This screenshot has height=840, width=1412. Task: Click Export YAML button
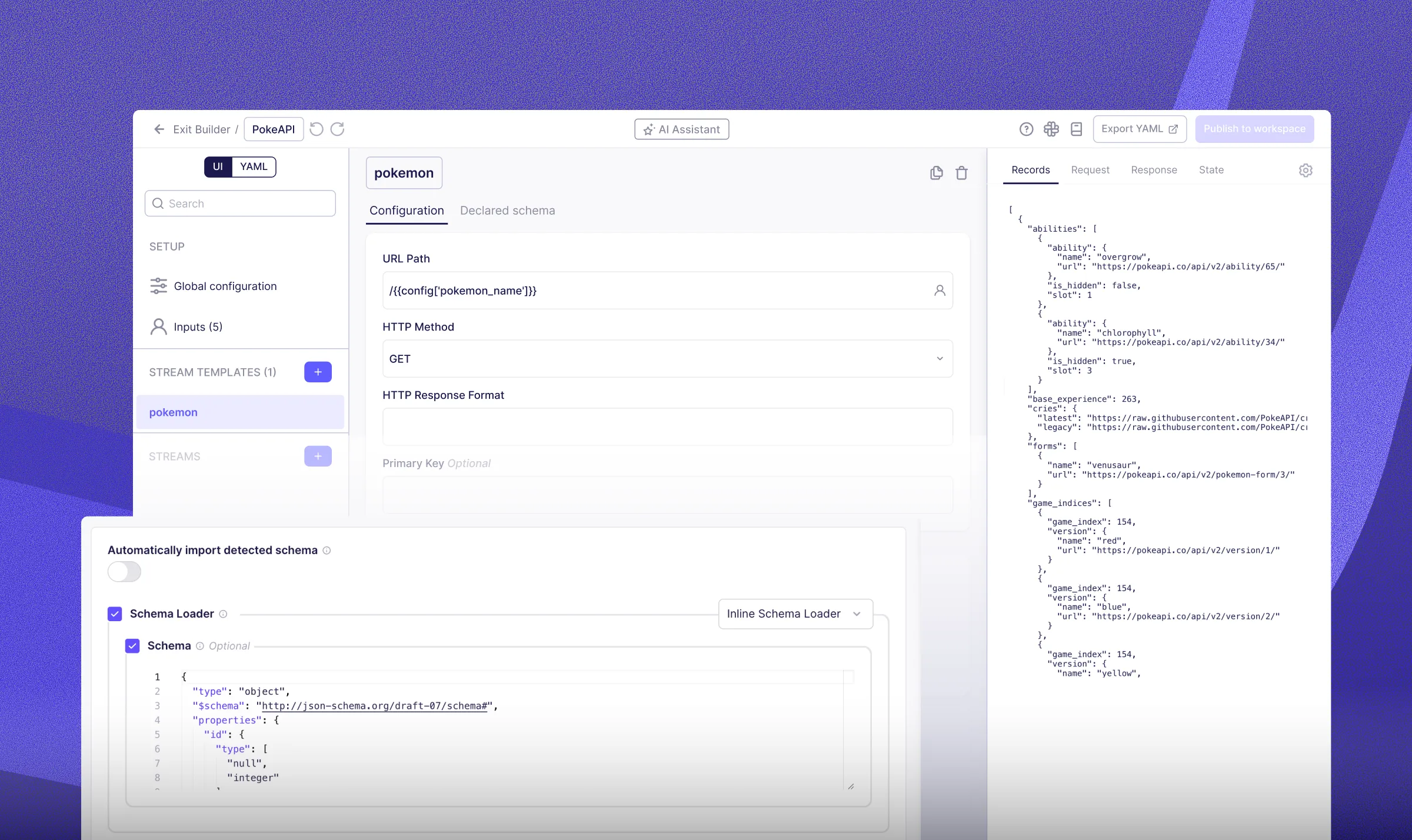(1139, 129)
